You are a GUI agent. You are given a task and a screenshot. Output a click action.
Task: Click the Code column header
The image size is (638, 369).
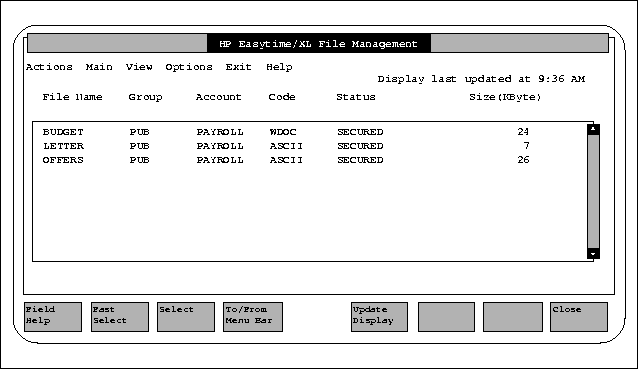pyautogui.click(x=282, y=97)
